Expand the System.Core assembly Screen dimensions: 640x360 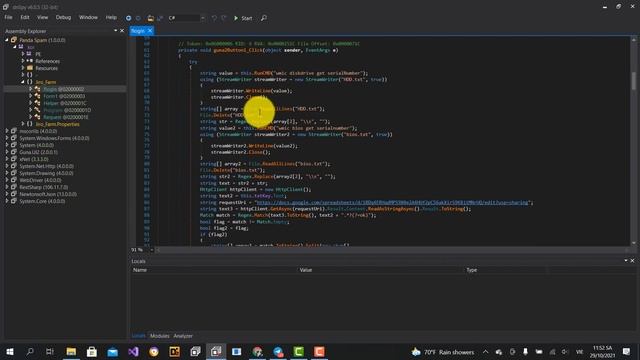(x=7, y=201)
